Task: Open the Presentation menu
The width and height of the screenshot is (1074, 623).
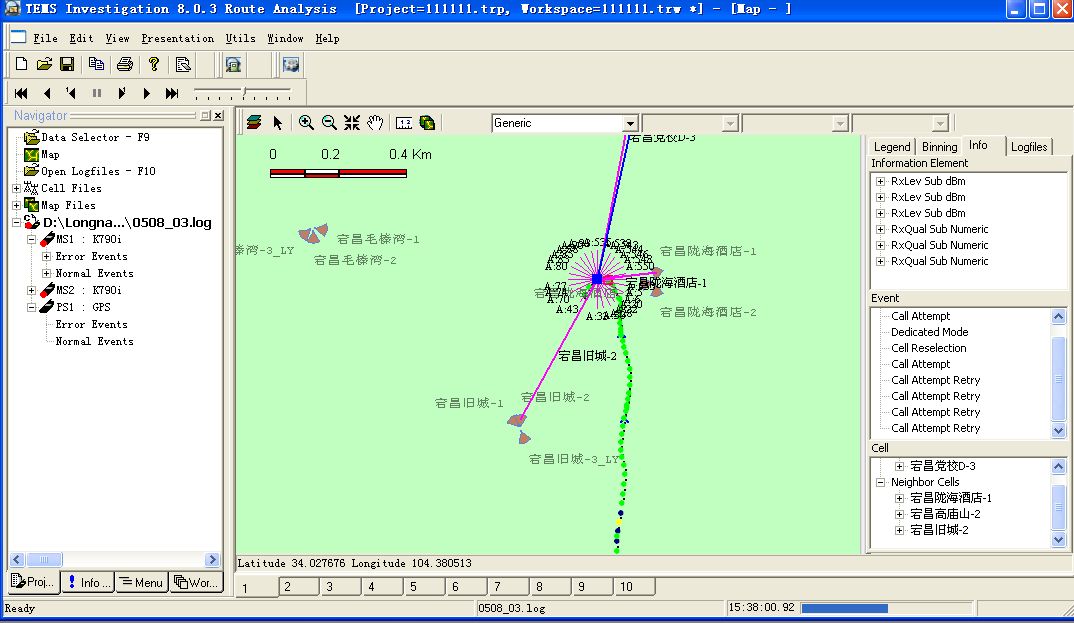Action: 177,38
